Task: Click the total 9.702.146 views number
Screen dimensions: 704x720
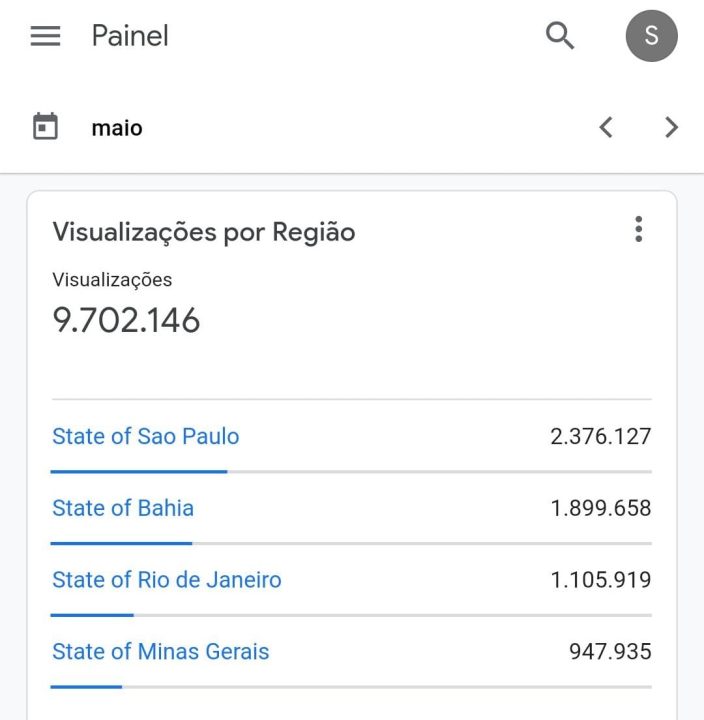Action: 126,320
